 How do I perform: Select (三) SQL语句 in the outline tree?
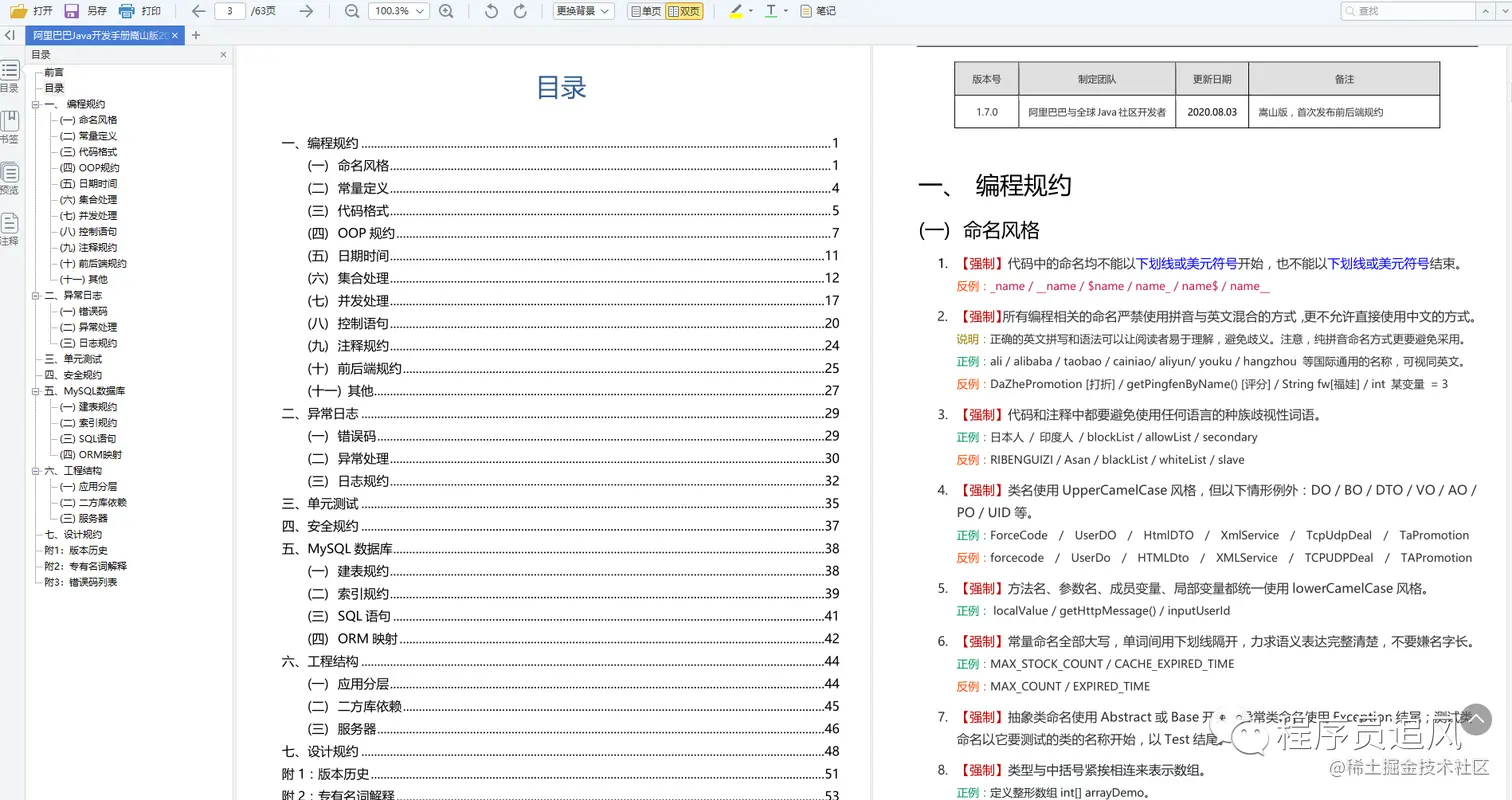[x=88, y=439]
